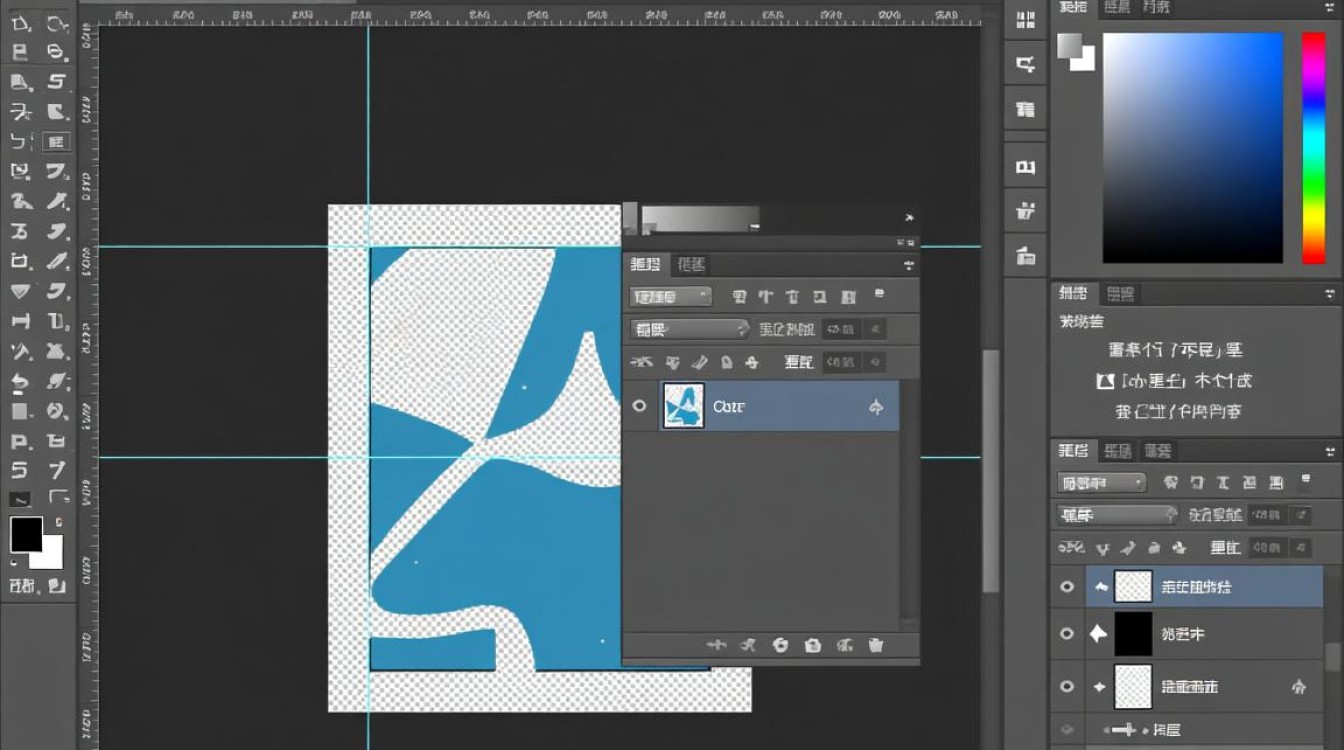Open the docked layers panel flyout menu
The image size is (1344, 750).
(x=1330, y=451)
